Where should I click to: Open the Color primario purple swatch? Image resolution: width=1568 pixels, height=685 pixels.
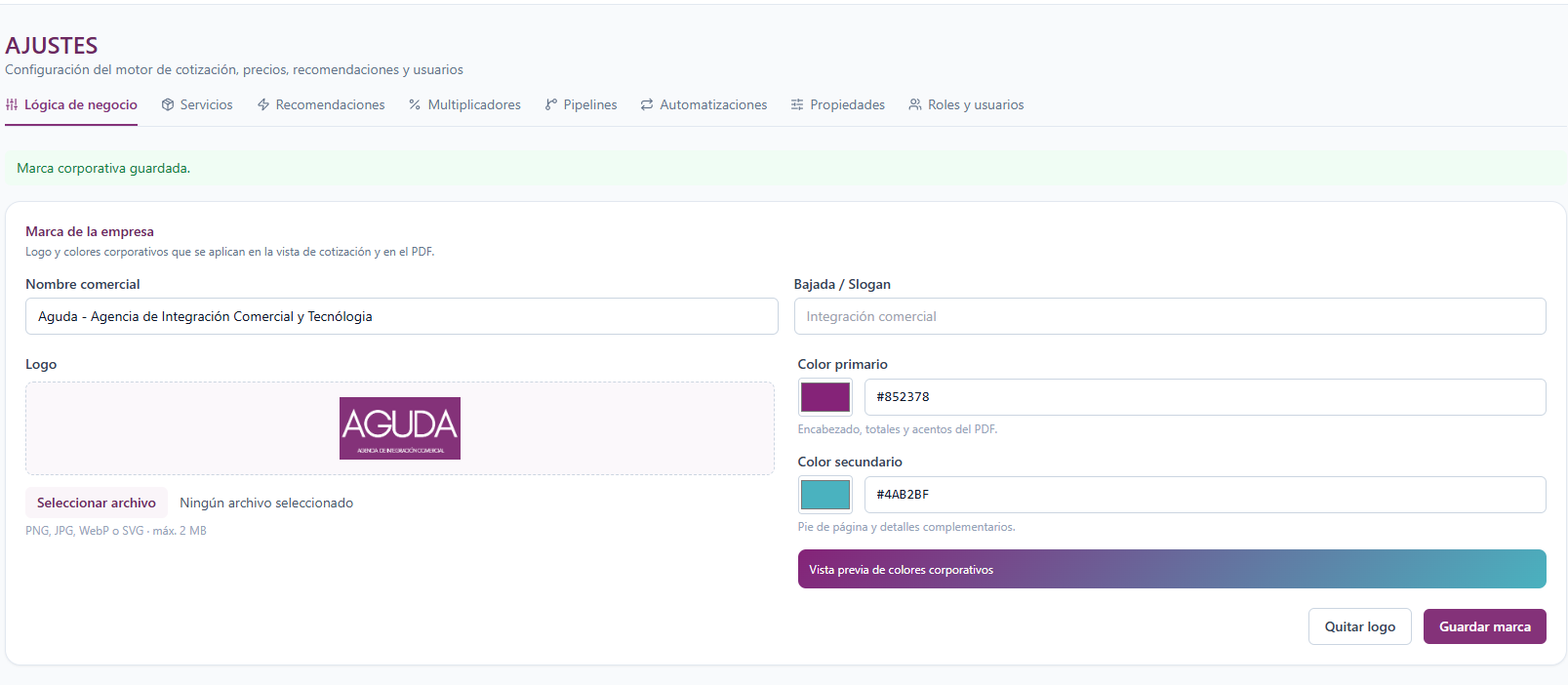click(825, 397)
